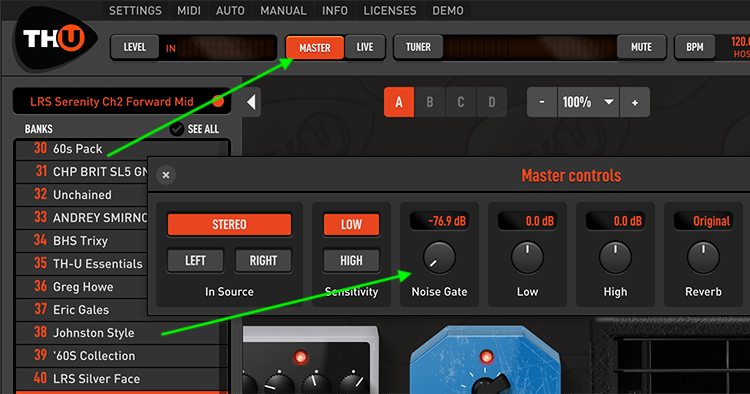Select the Eric Gales bank
The image size is (750, 394).
[x=82, y=309]
